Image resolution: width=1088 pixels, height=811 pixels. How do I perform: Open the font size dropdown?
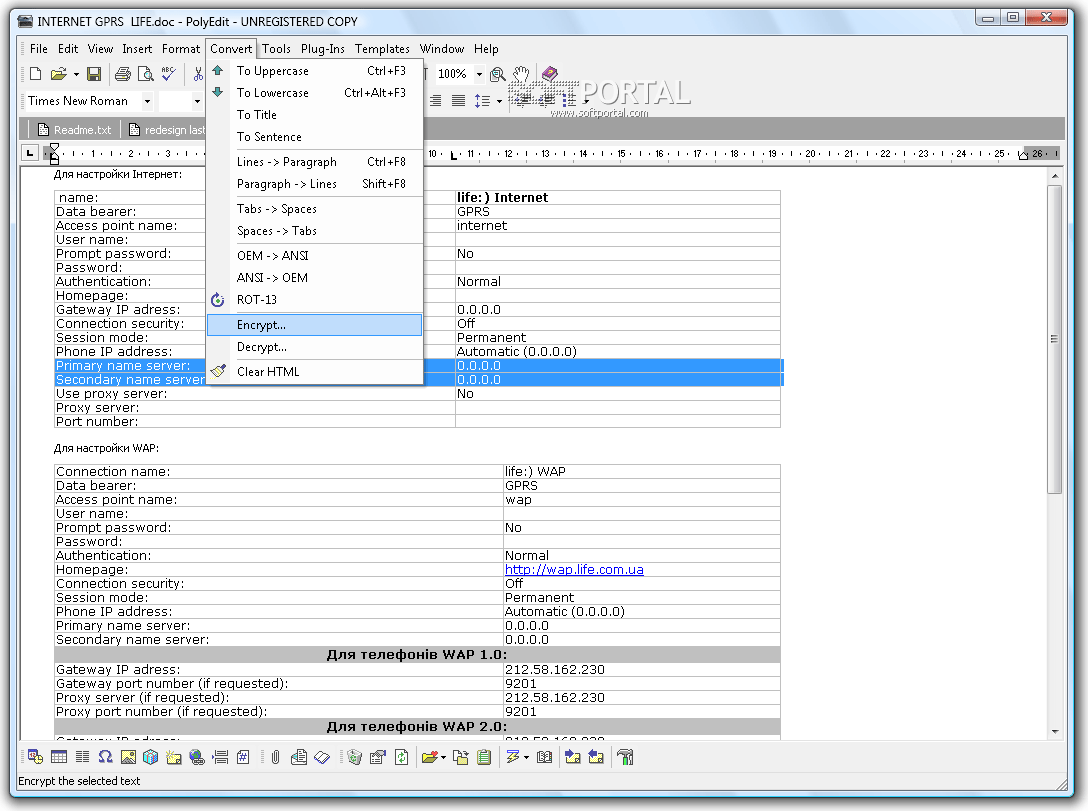coord(197,101)
